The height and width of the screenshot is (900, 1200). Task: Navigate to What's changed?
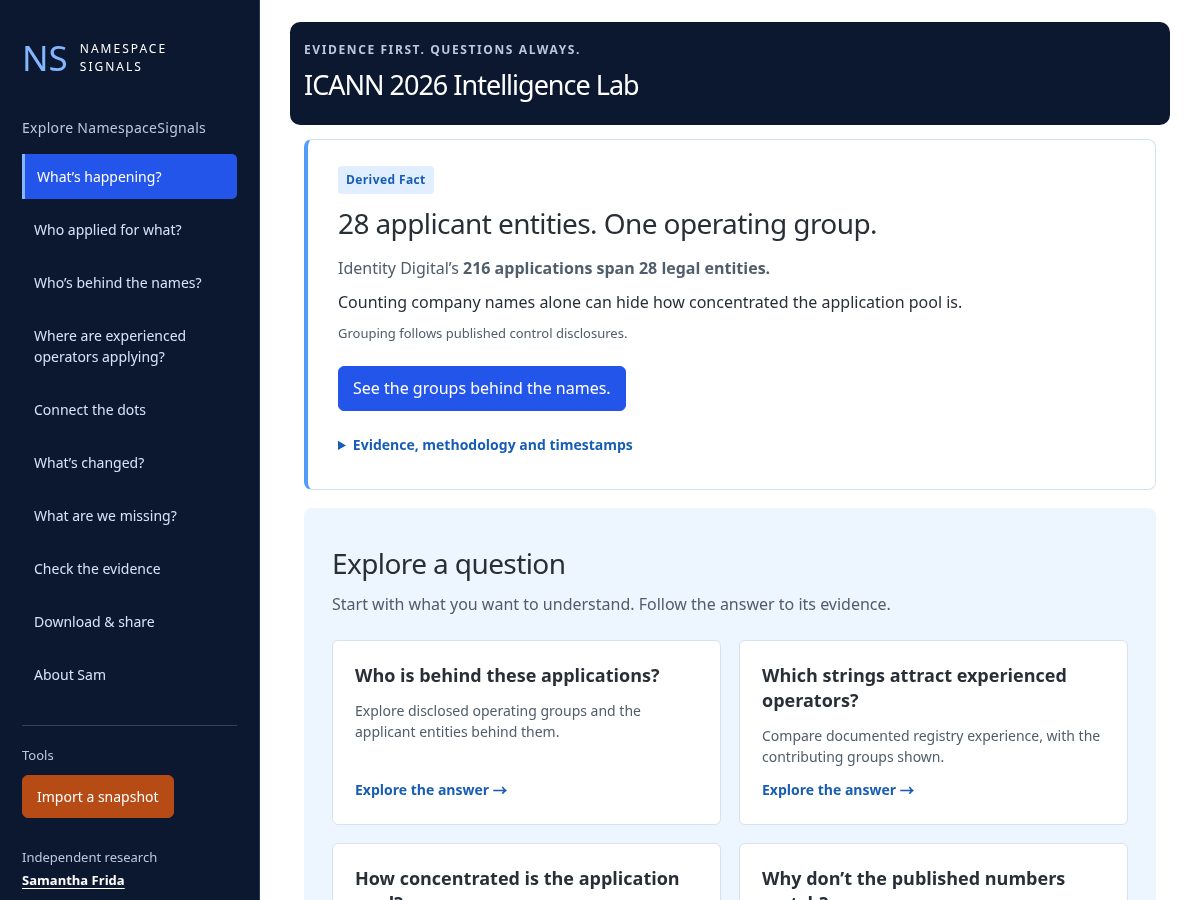130,463
